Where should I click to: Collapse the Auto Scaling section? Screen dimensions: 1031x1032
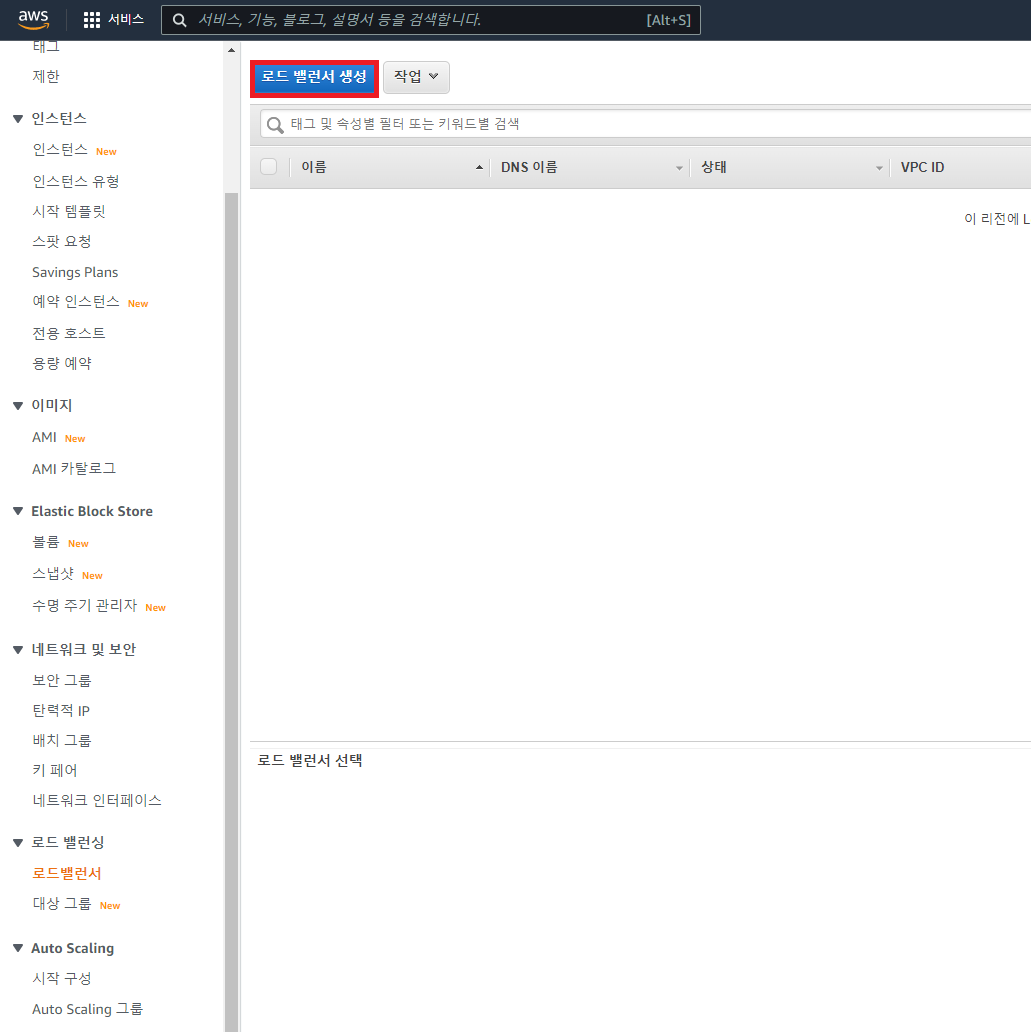[x=18, y=948]
